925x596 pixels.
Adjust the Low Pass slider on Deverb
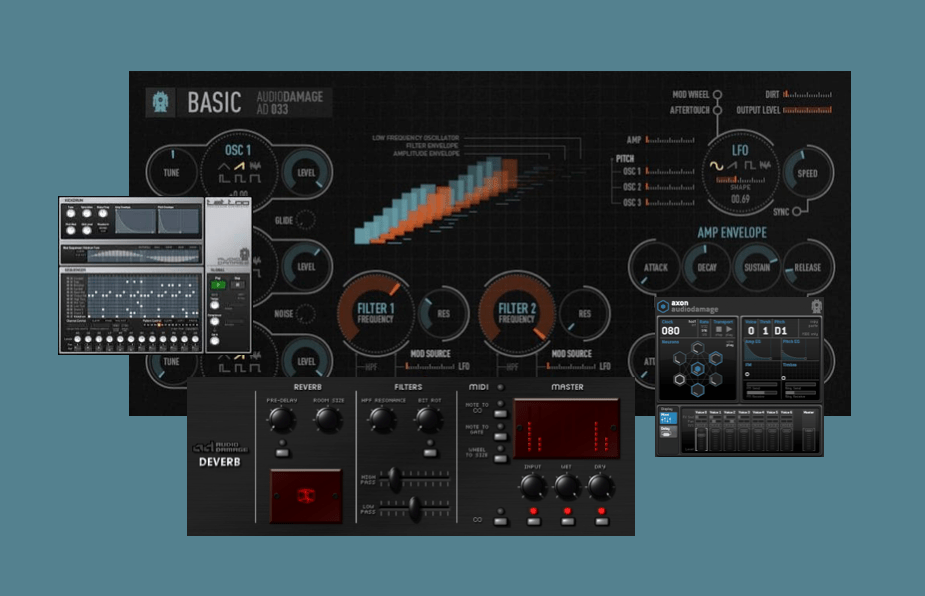[414, 506]
